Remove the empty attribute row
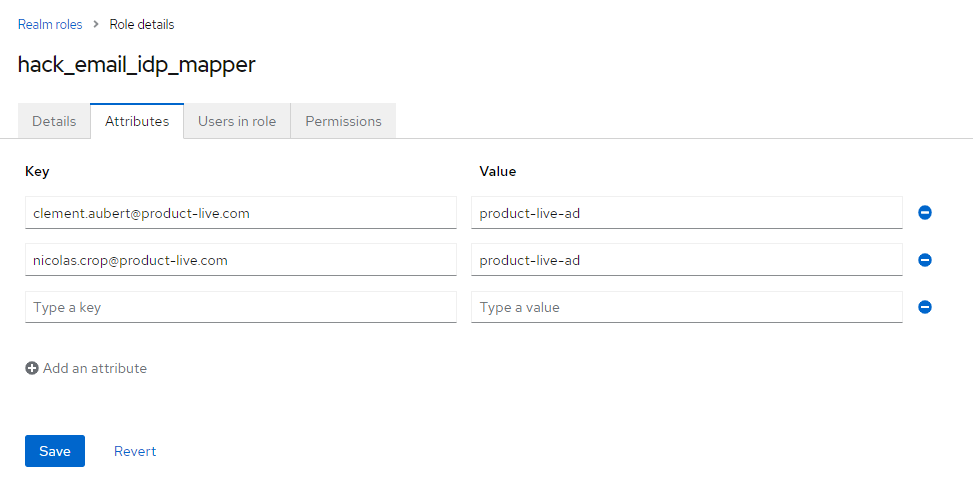973x490 pixels. [x=925, y=307]
